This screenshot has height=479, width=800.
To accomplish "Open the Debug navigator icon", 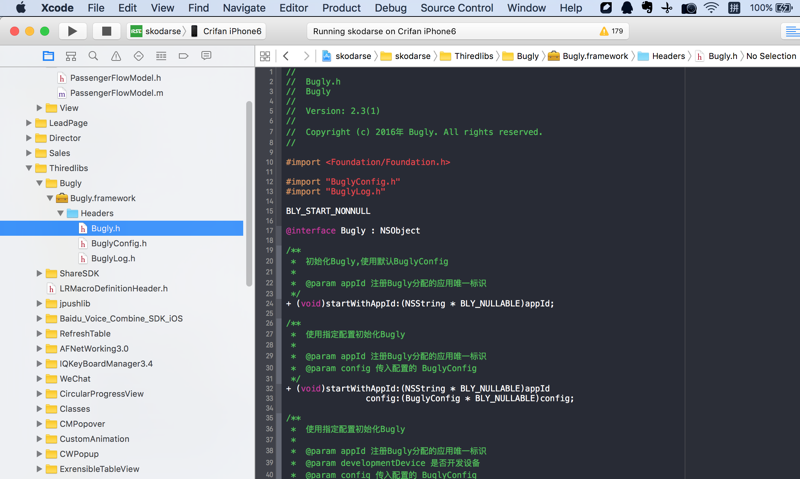I will click(161, 56).
